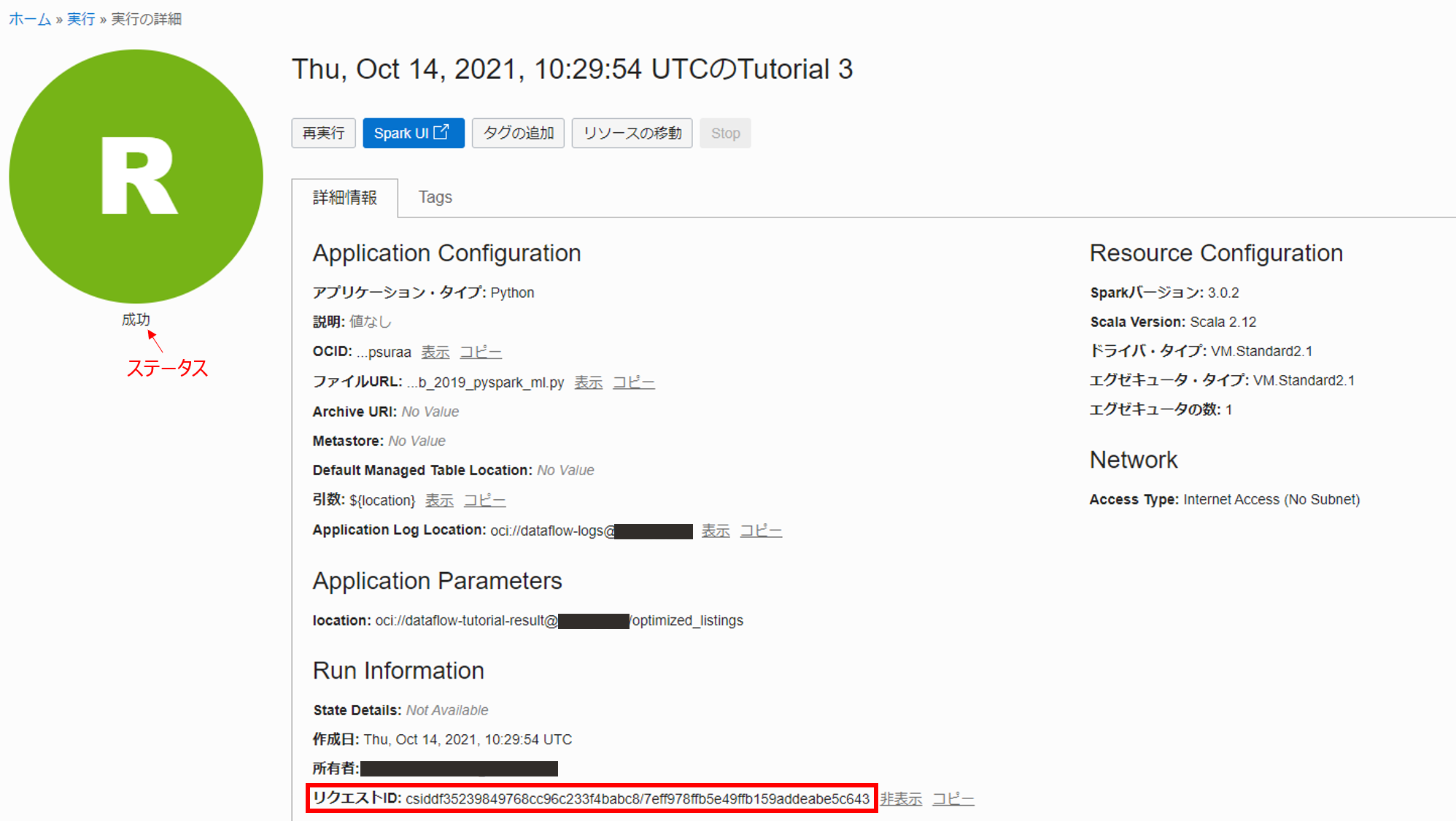
Task: Click the リソースの移動 (Move Resource) button
Action: [632, 133]
